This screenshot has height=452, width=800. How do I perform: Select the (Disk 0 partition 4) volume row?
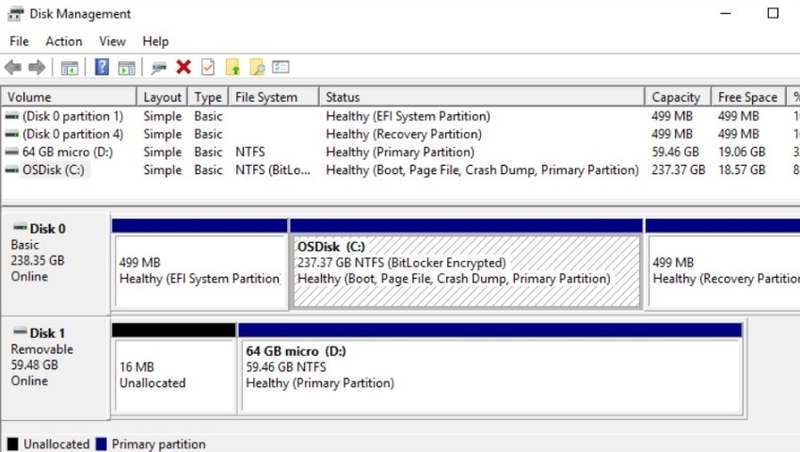tap(400, 134)
